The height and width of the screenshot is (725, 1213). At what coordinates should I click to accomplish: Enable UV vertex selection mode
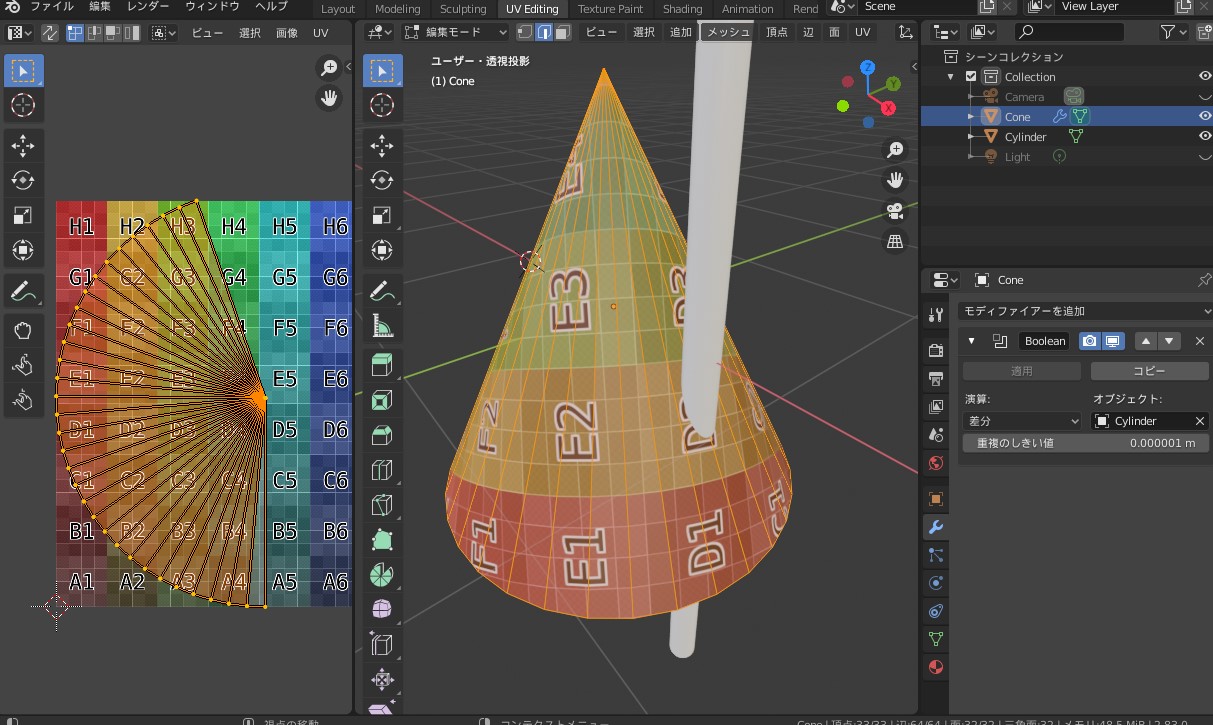pos(76,32)
